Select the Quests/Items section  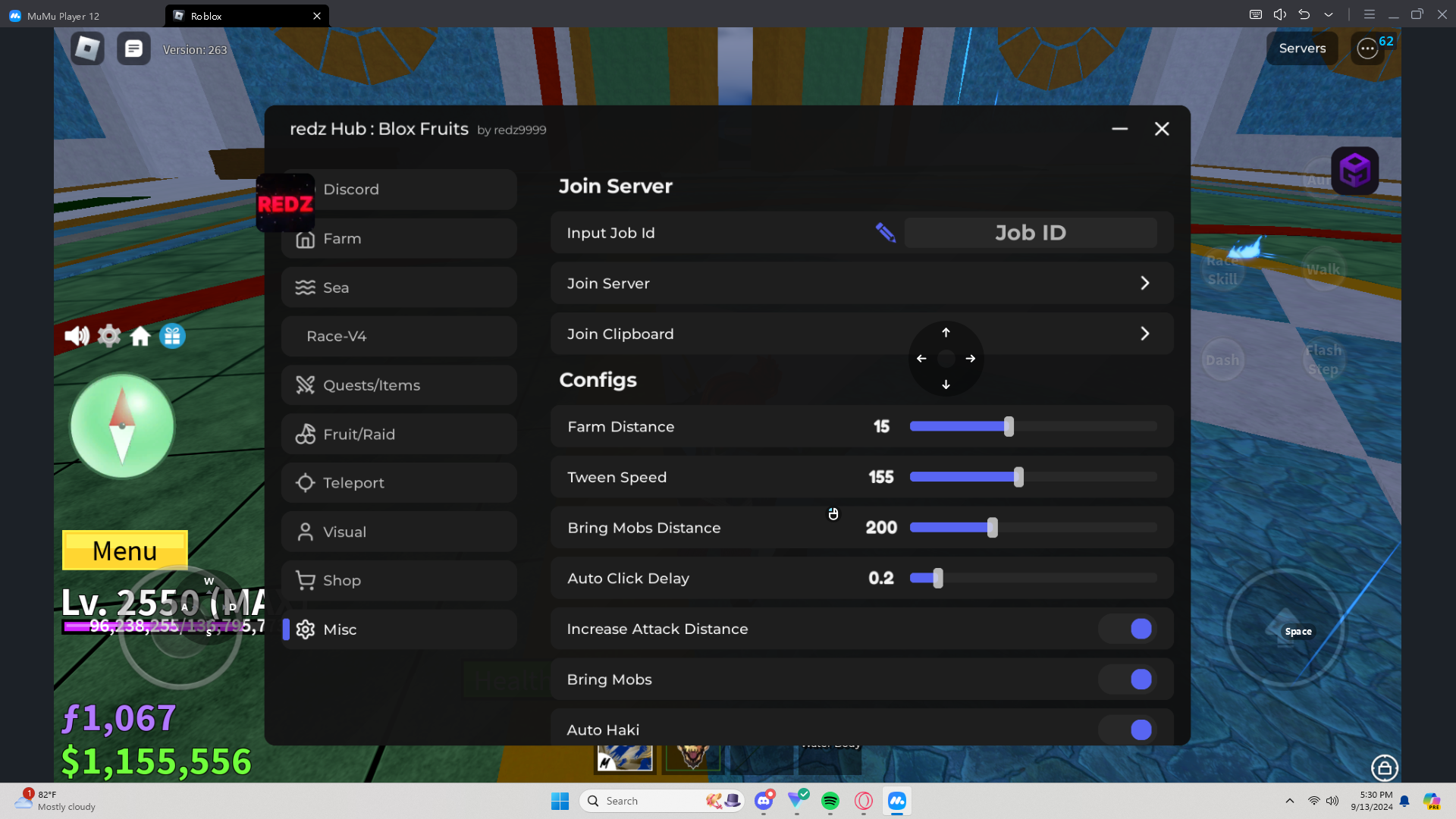[400, 385]
